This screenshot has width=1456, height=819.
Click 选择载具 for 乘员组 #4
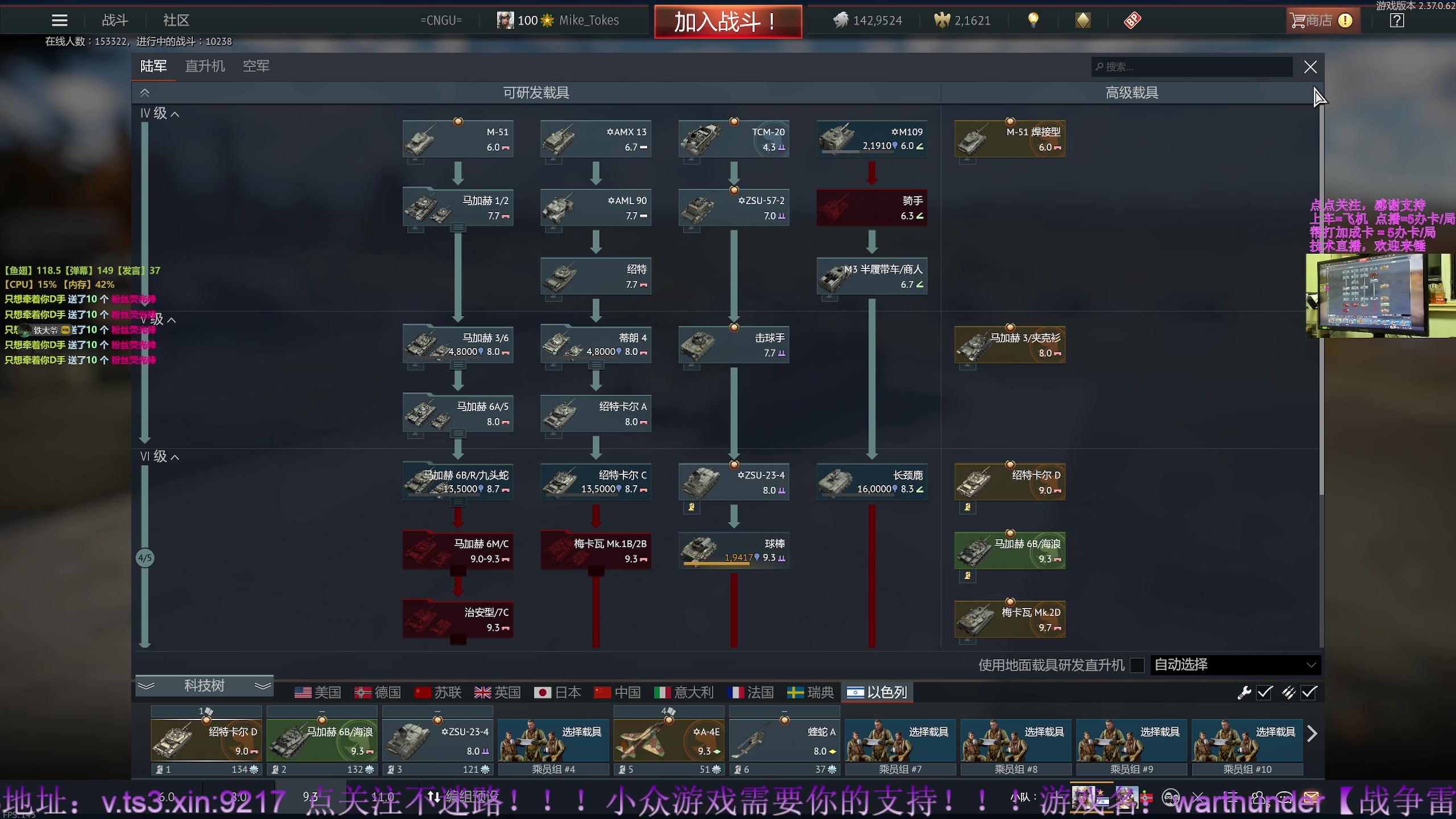pos(553,740)
